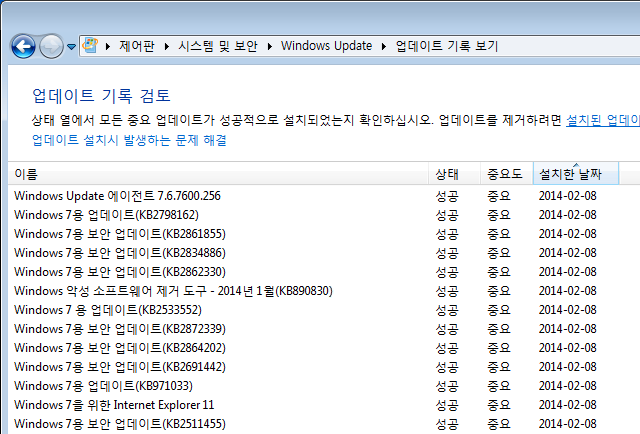Expand the arrow after 시스템 및 보안
The height and width of the screenshot is (434, 640).
pos(270,46)
